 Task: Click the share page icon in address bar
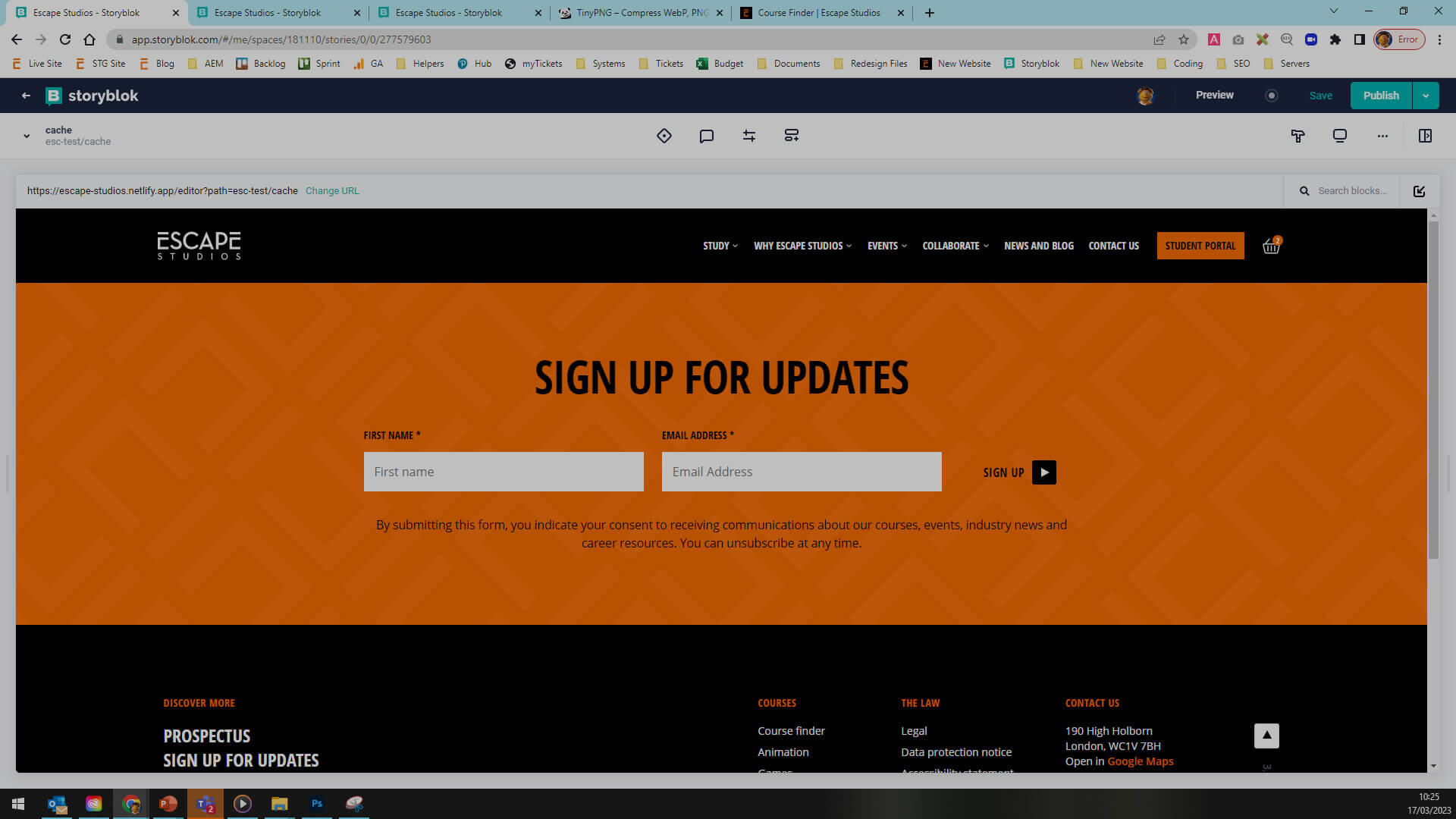(x=1159, y=39)
